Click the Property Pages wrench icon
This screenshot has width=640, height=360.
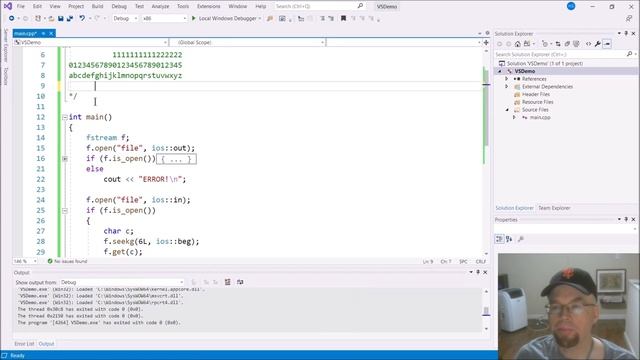pyautogui.click(x=521, y=239)
